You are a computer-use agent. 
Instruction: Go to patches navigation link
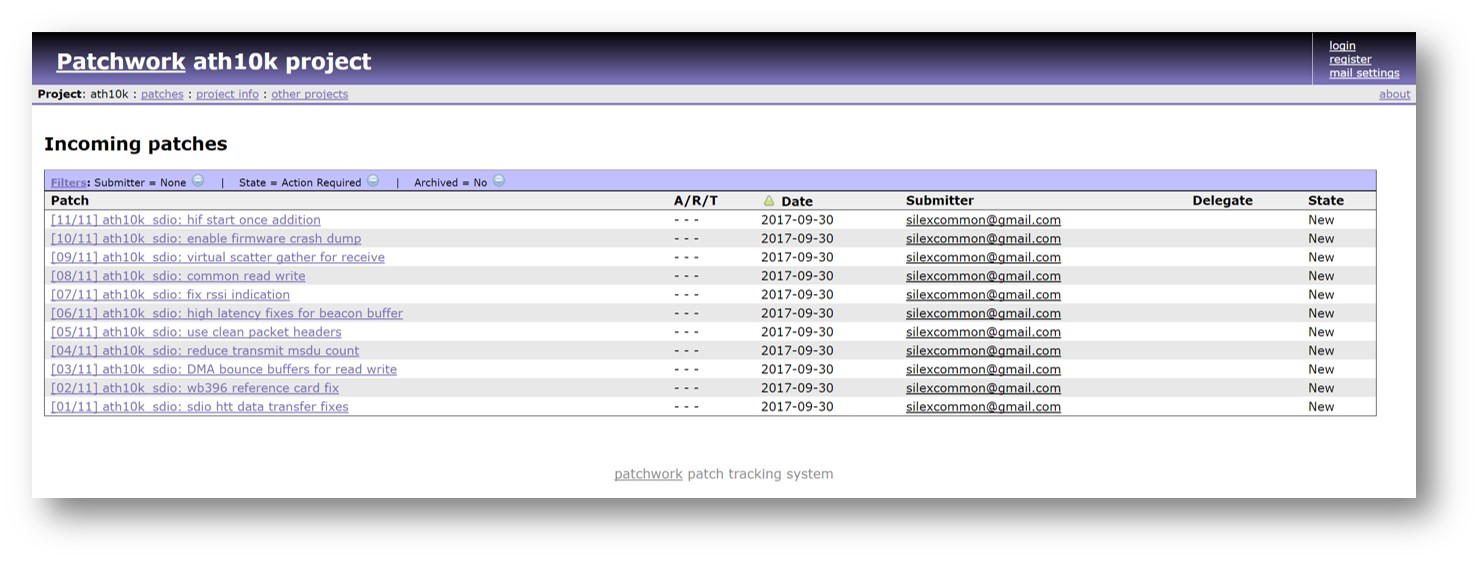pos(162,95)
